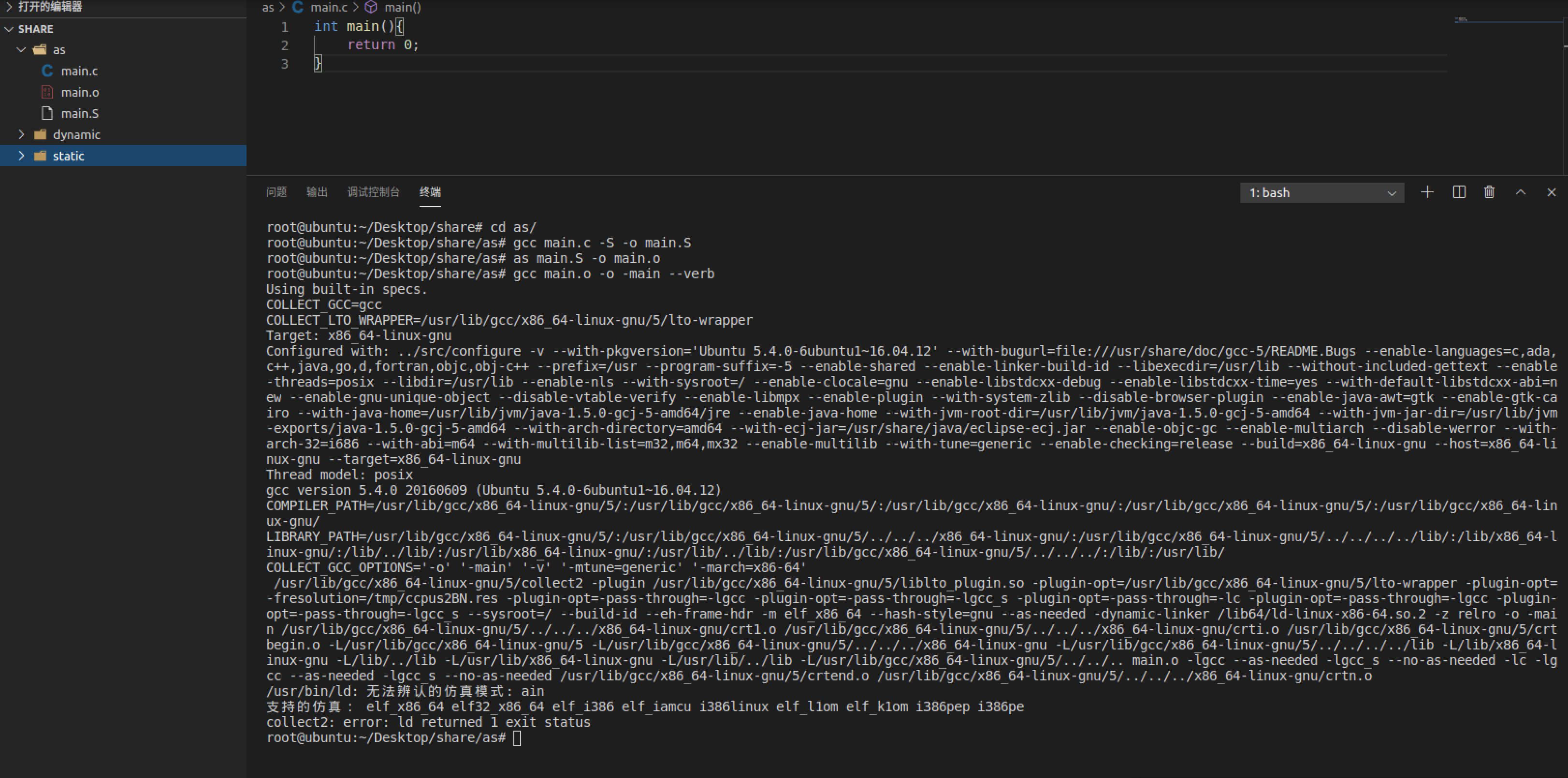Collapse the 'as' folder chevron
The width and height of the screenshot is (1568, 778).
click(x=21, y=50)
